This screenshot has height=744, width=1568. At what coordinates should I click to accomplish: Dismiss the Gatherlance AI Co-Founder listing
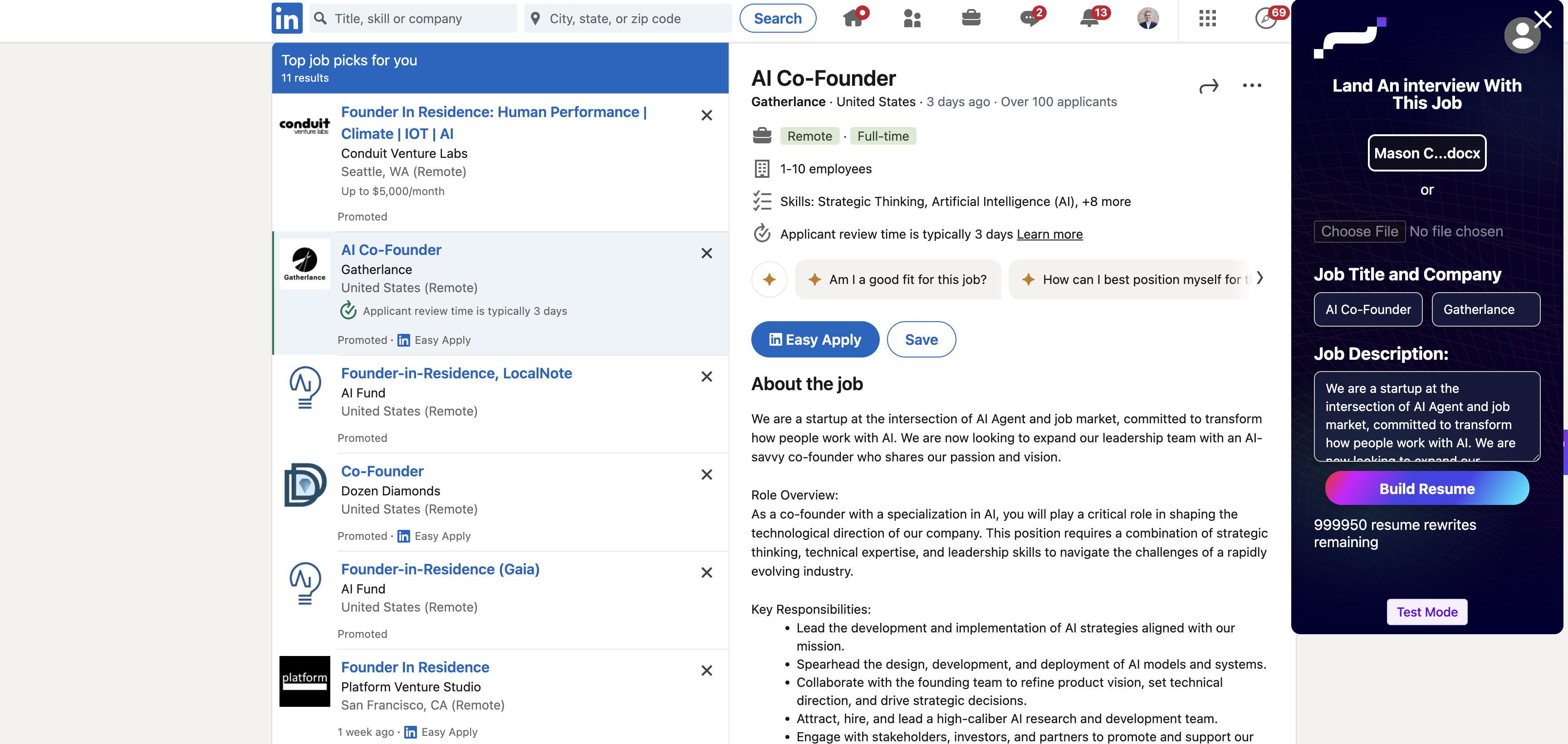coord(706,253)
